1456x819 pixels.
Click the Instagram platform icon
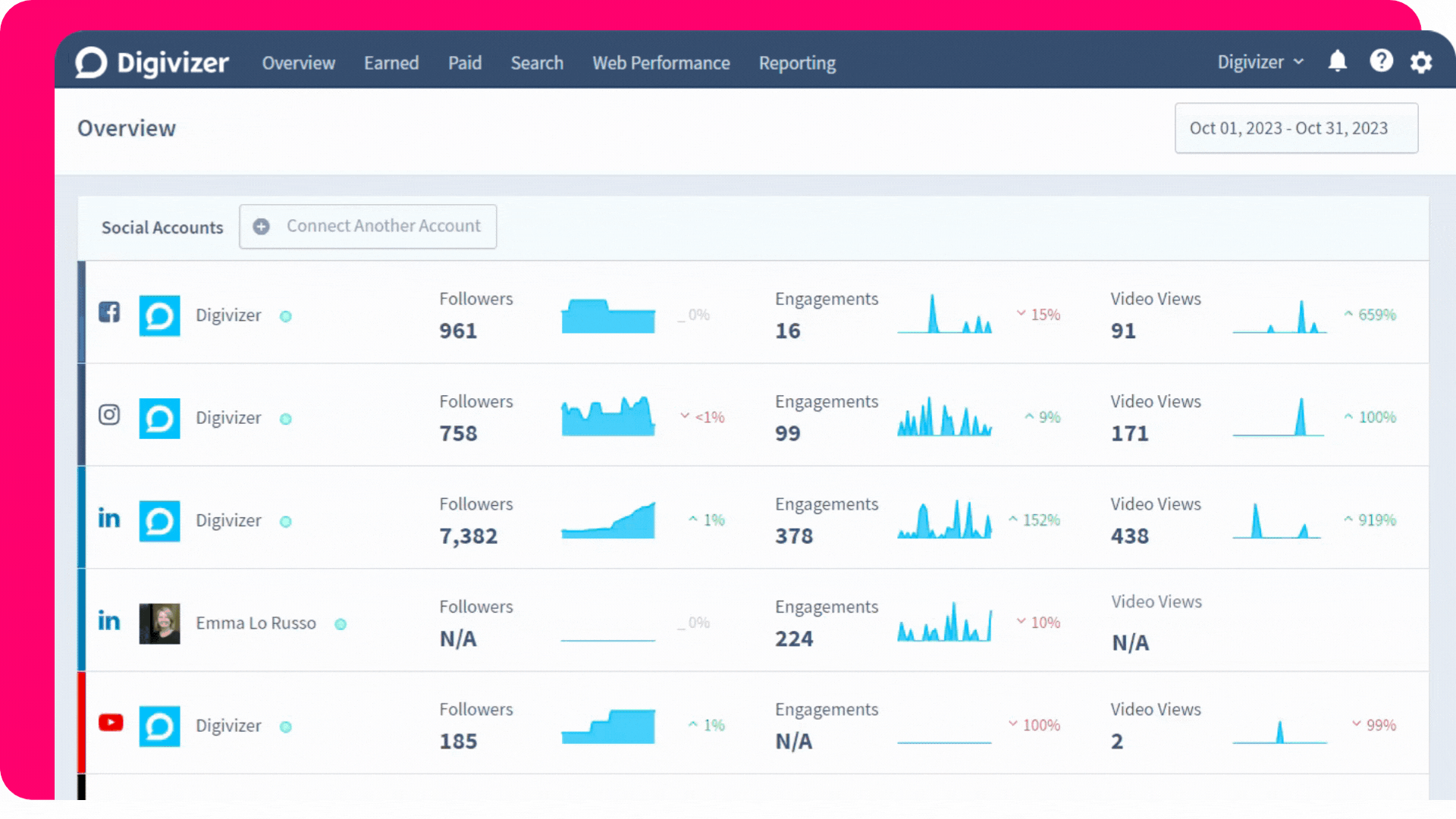click(x=109, y=414)
